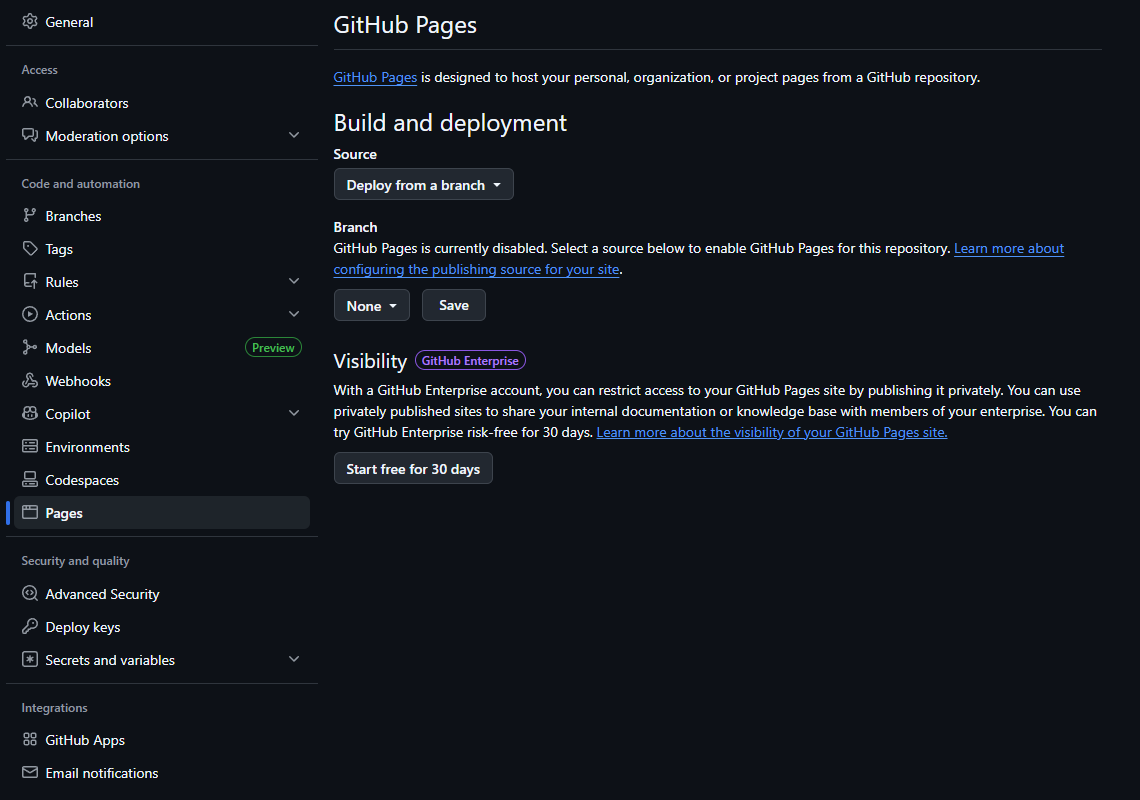Open the Deploy from a branch dropdown
1140x800 pixels.
pos(423,185)
